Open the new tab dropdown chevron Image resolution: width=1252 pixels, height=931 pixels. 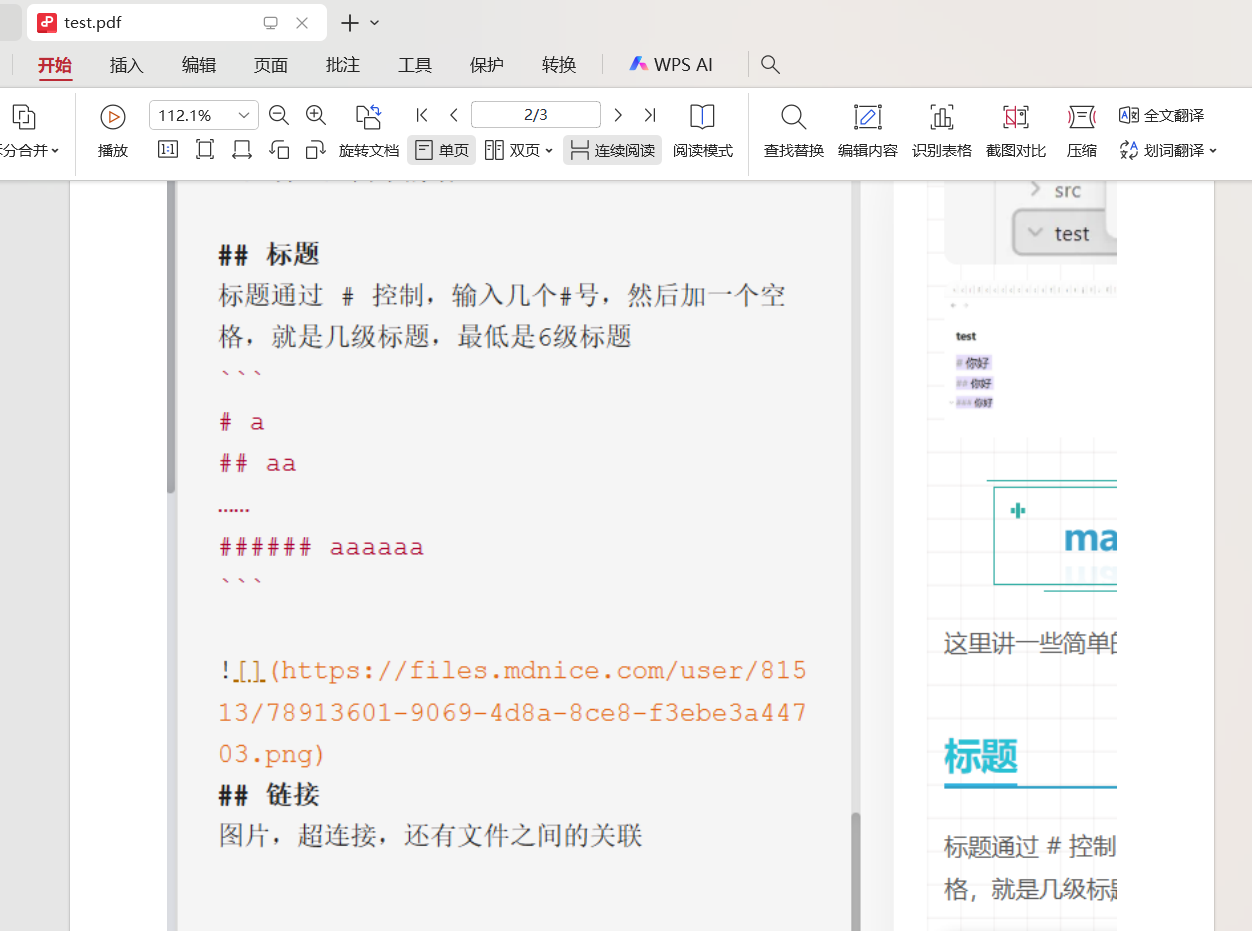pos(375,22)
